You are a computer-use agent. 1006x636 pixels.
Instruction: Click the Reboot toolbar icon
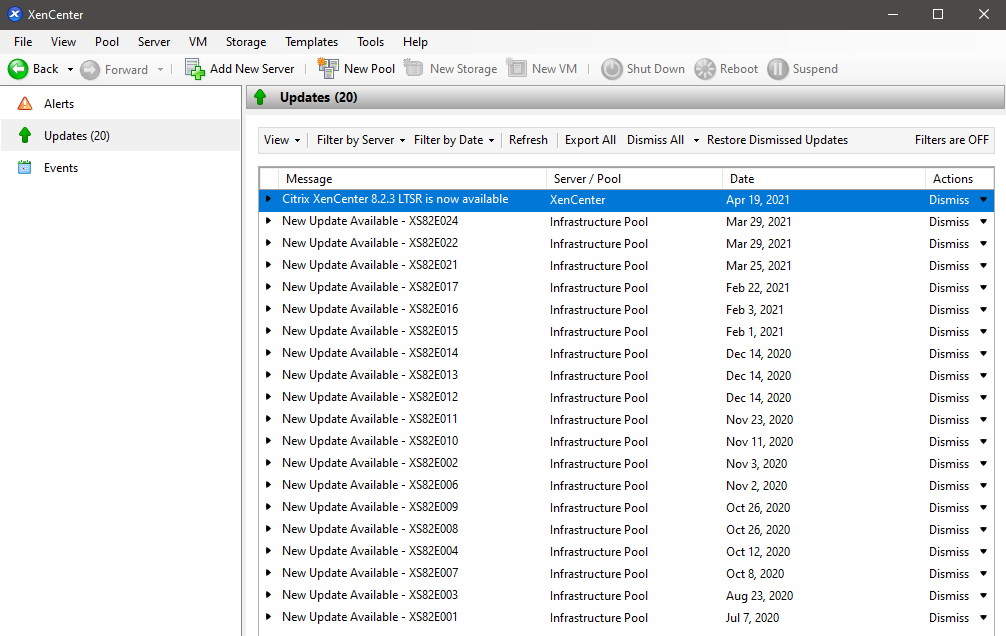pyautogui.click(x=705, y=69)
